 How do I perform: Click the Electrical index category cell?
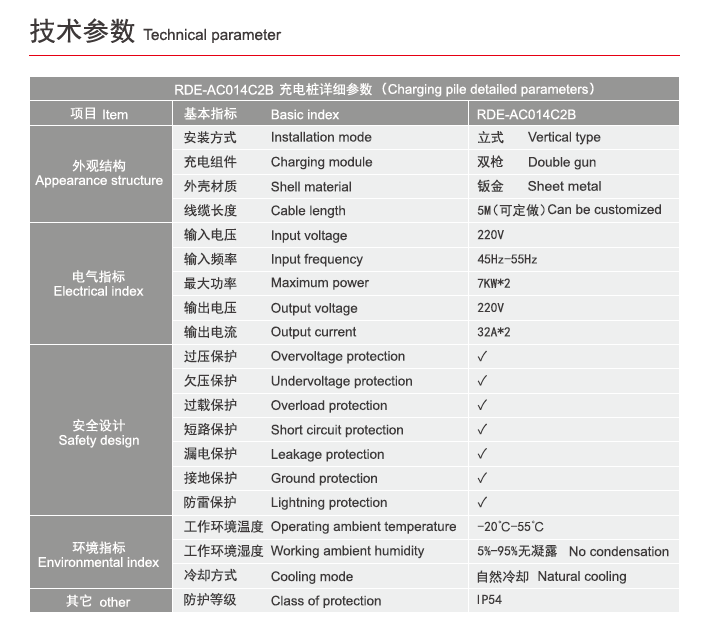coord(99,284)
